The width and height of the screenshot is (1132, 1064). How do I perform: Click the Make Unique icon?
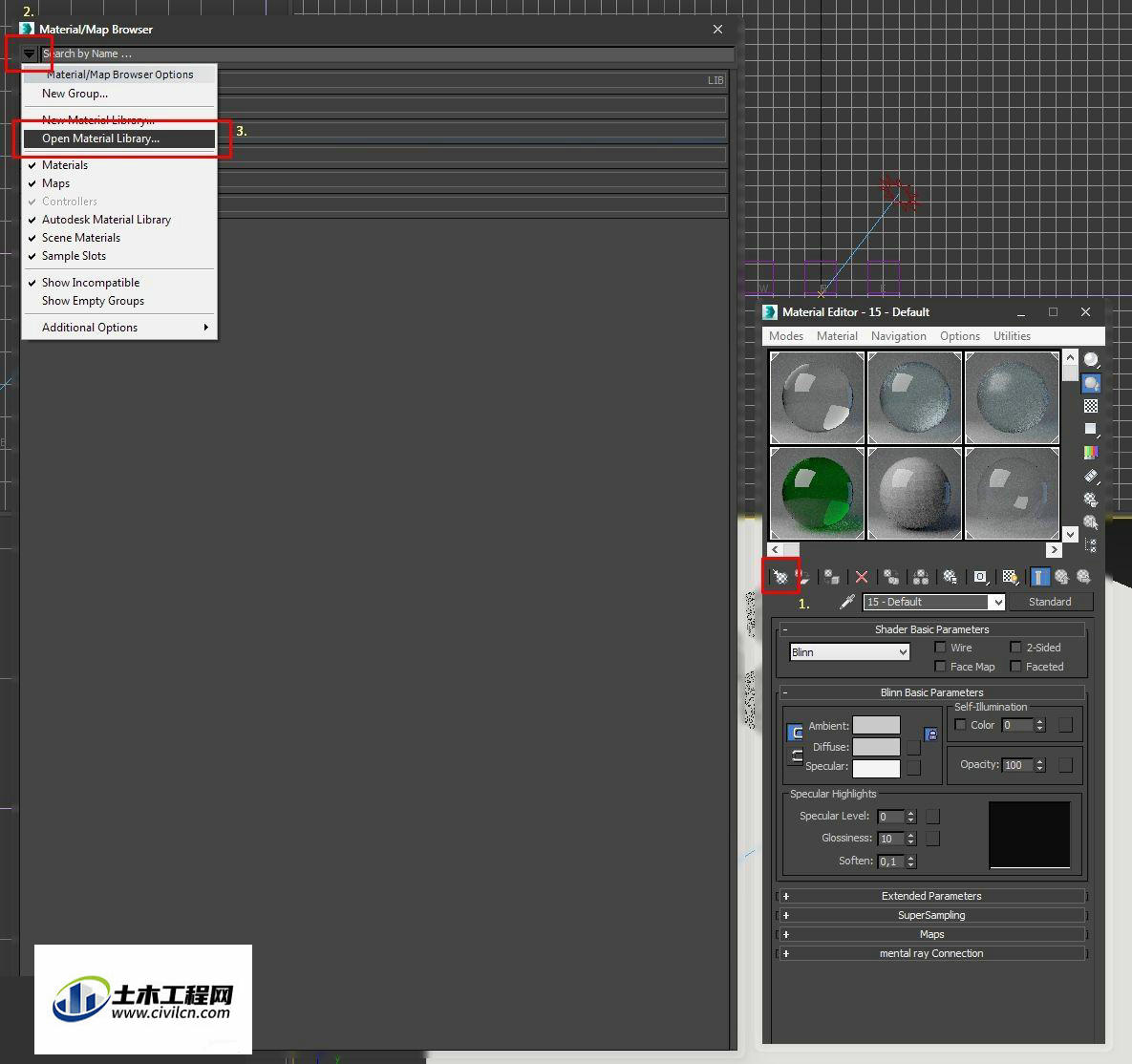click(x=921, y=577)
